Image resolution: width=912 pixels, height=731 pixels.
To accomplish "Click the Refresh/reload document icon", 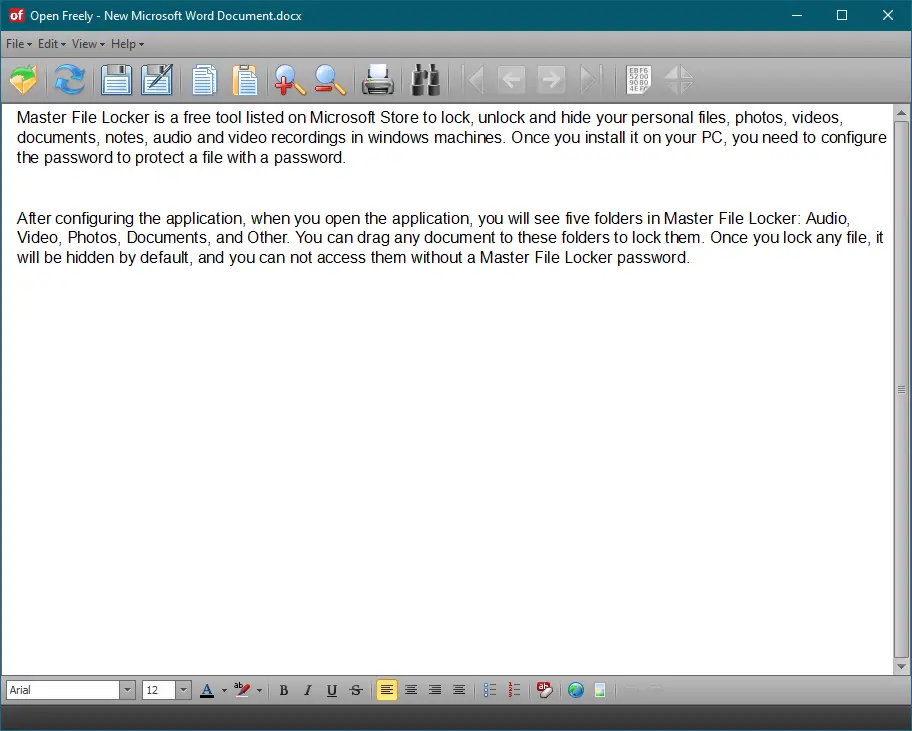I will [x=69, y=80].
